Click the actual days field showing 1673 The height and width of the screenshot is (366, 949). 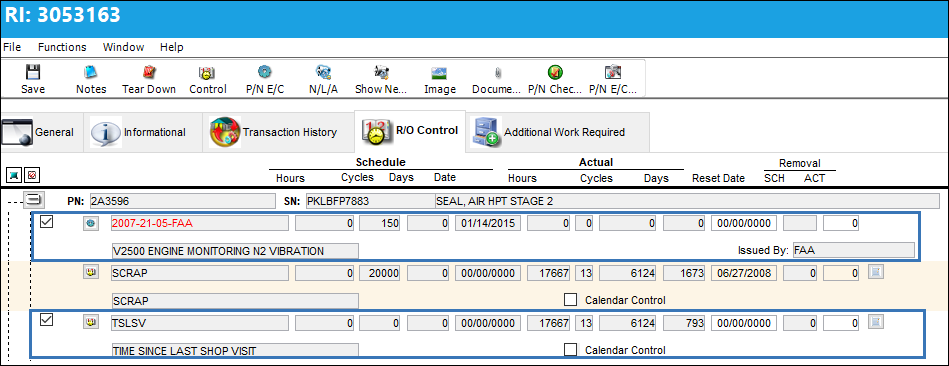(x=685, y=273)
